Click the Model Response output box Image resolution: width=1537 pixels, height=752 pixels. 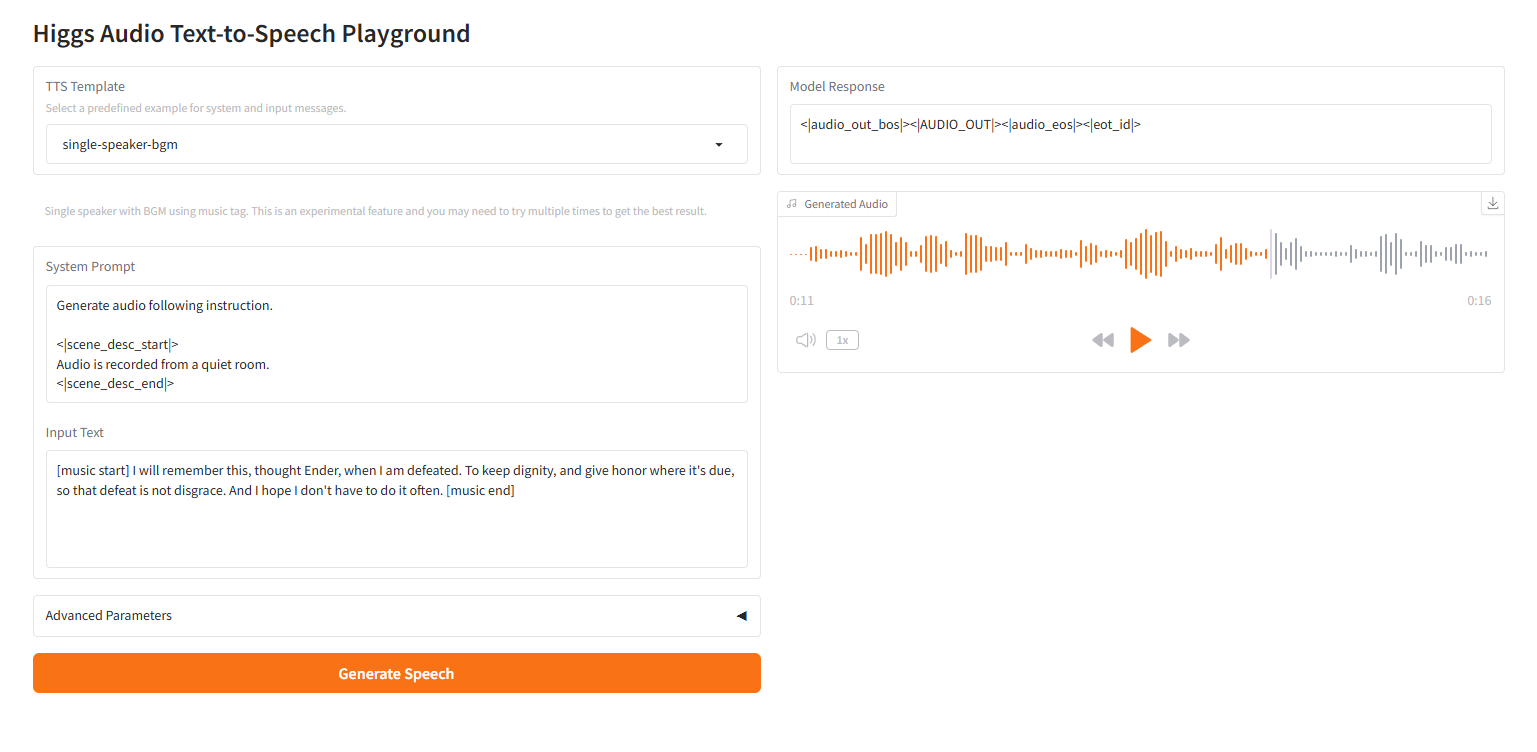pyautogui.click(x=1140, y=134)
